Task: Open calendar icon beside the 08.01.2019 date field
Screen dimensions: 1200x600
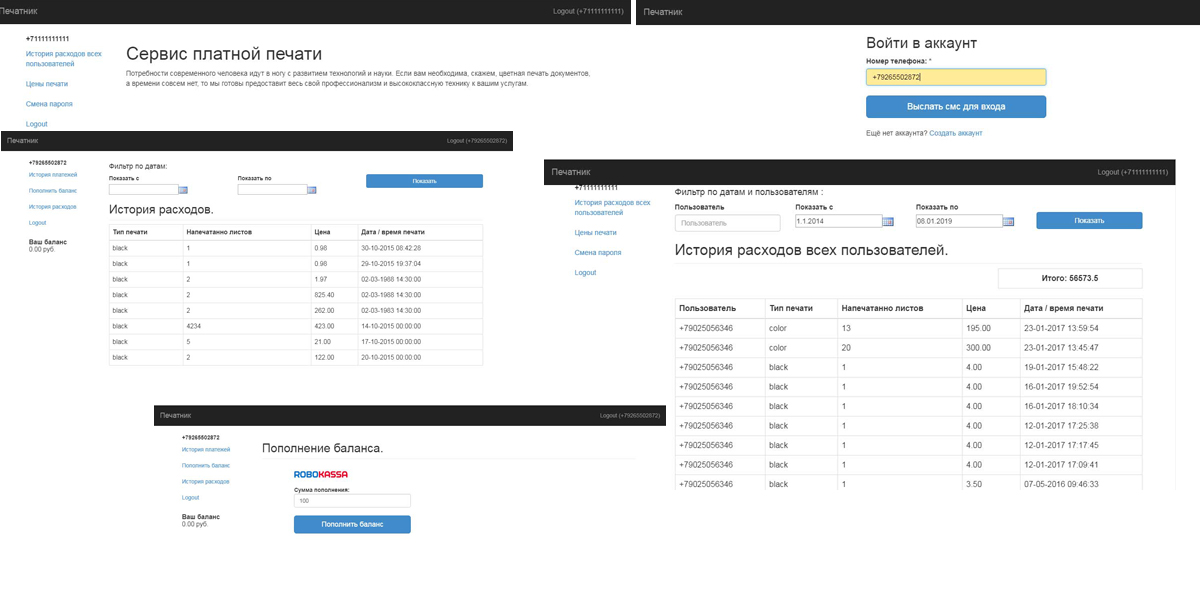Action: coord(1008,221)
